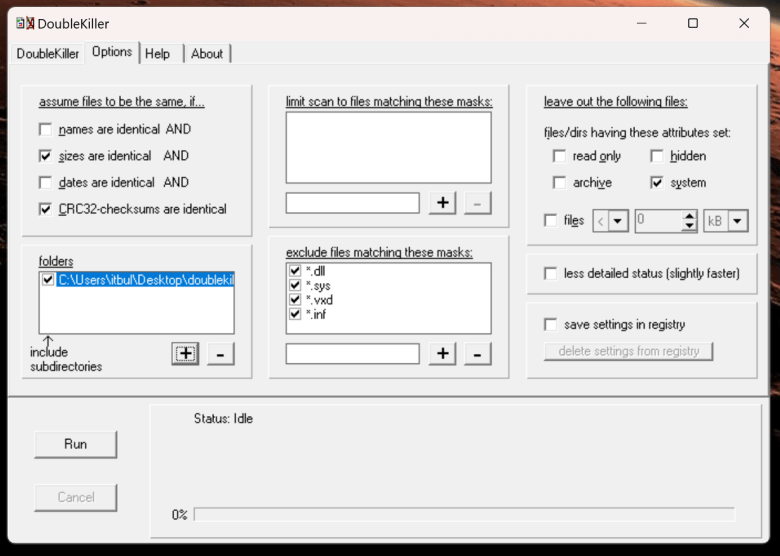Click the file size value field

pos(658,221)
